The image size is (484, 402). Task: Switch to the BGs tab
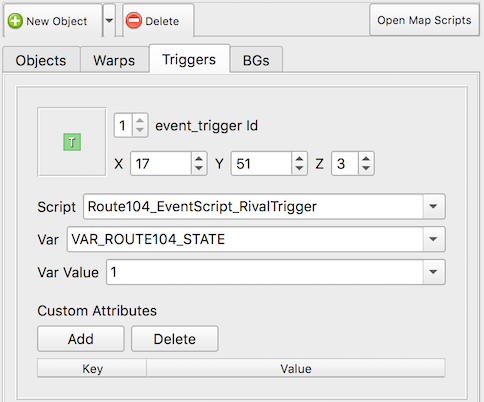[x=256, y=60]
